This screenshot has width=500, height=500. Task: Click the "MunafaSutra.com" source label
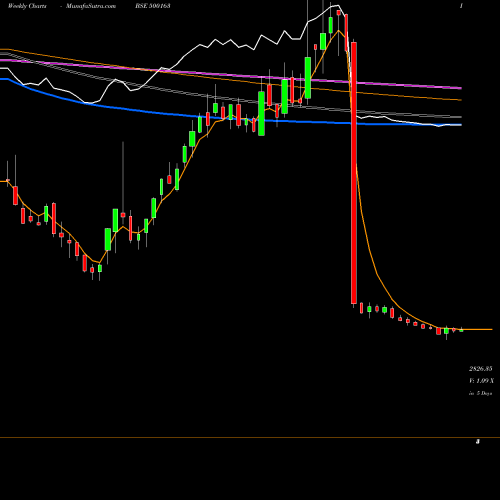point(91,6)
